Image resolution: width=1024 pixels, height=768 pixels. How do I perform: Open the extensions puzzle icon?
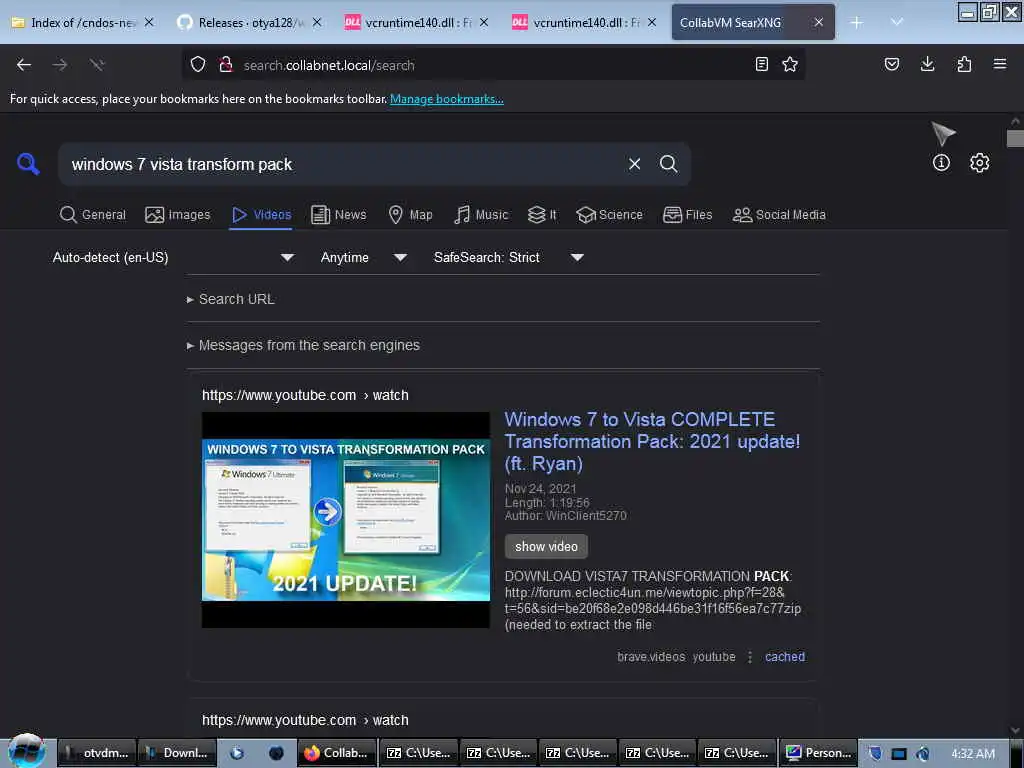(x=964, y=64)
